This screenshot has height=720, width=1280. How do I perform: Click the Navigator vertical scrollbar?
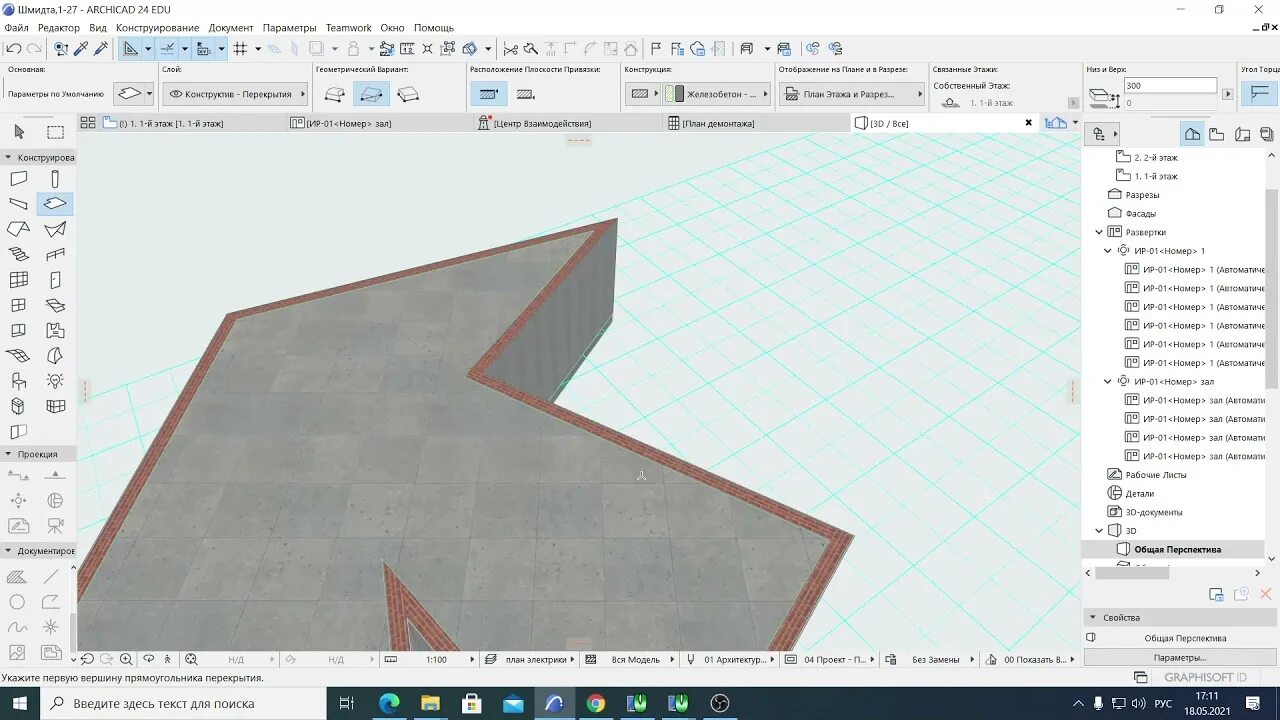pyautogui.click(x=1271, y=355)
